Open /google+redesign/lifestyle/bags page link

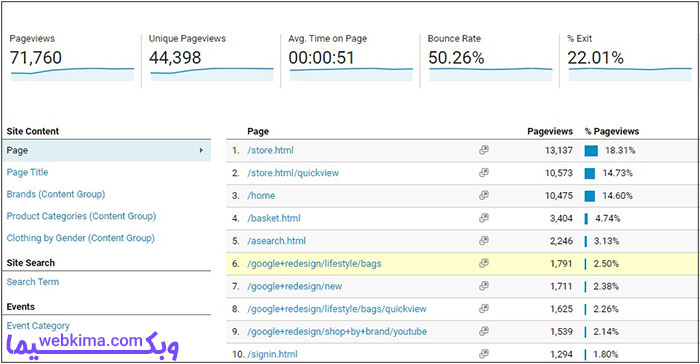314,264
